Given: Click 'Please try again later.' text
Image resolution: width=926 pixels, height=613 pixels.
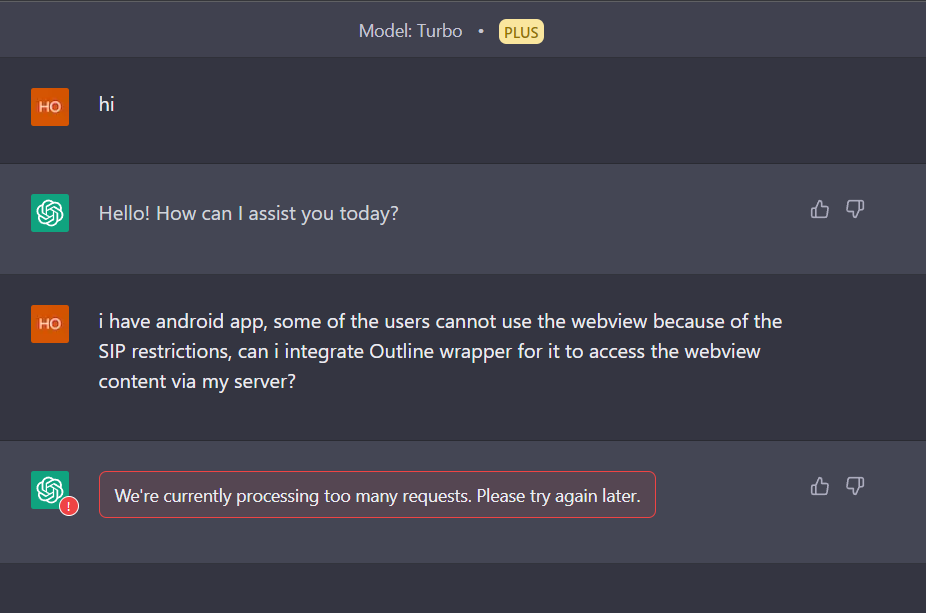Looking at the screenshot, I should pos(559,495).
